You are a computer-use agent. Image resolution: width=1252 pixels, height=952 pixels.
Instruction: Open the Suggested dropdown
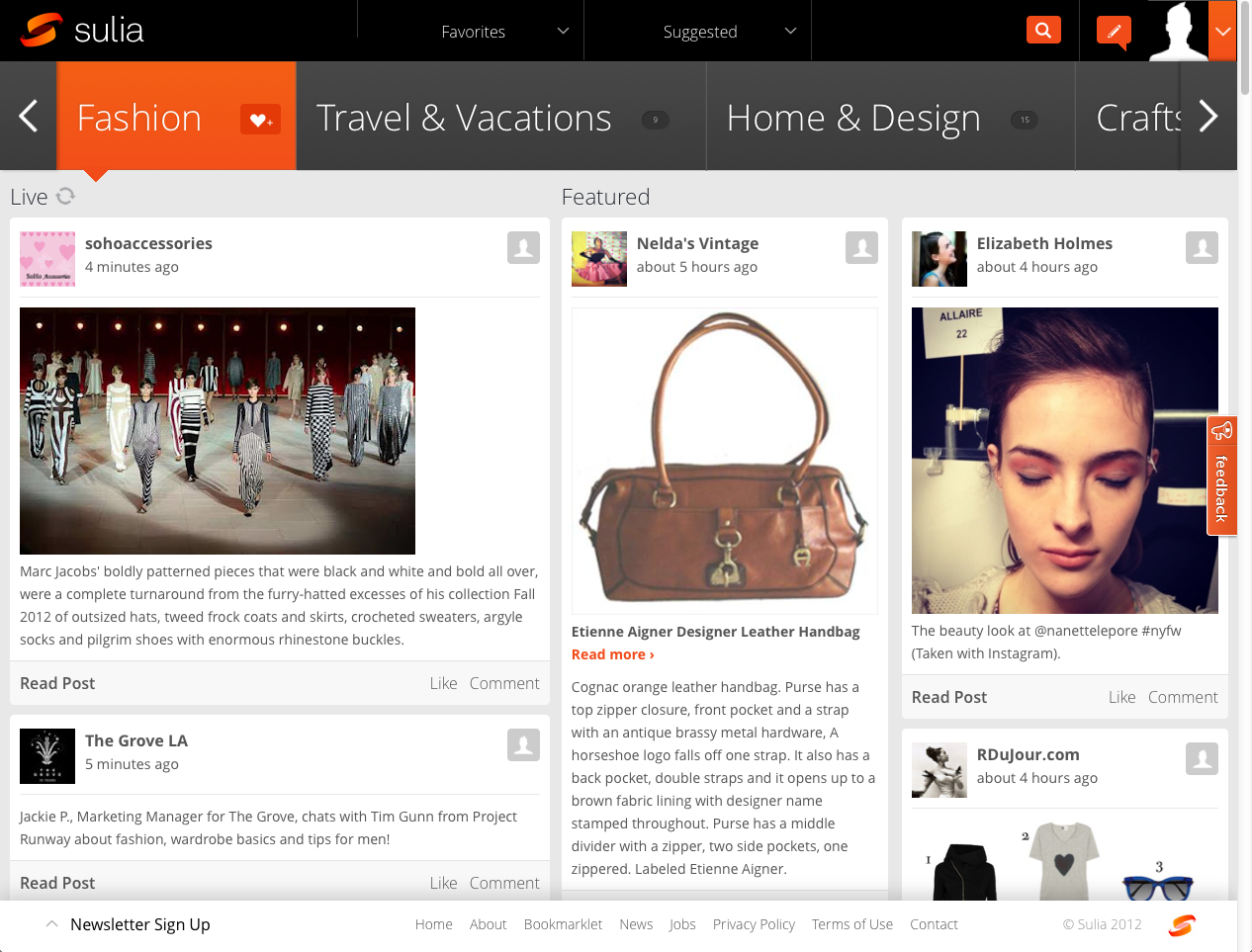[730, 32]
